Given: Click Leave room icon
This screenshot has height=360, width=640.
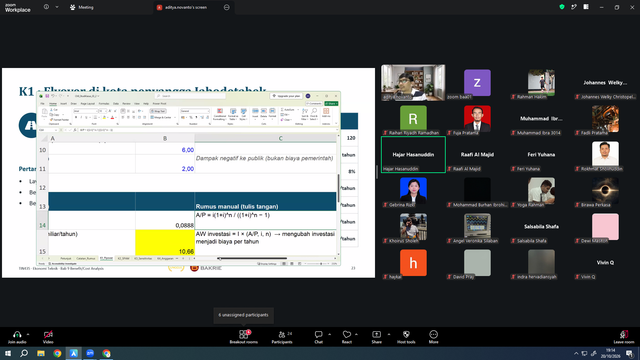Looking at the screenshot, I should [624, 337].
